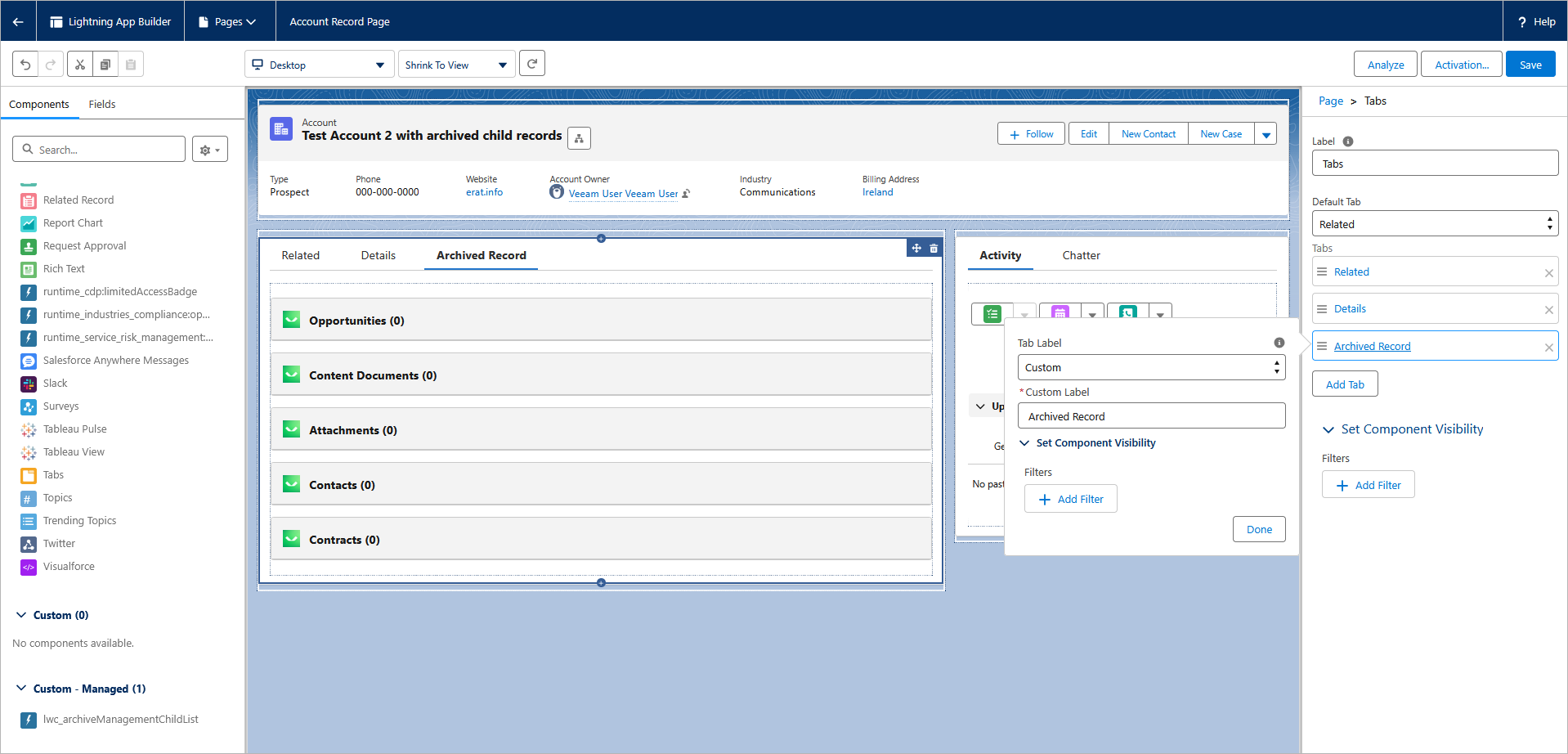The width and height of the screenshot is (1568, 754).
Task: Select the Details tab on the canvas
Action: point(379,255)
